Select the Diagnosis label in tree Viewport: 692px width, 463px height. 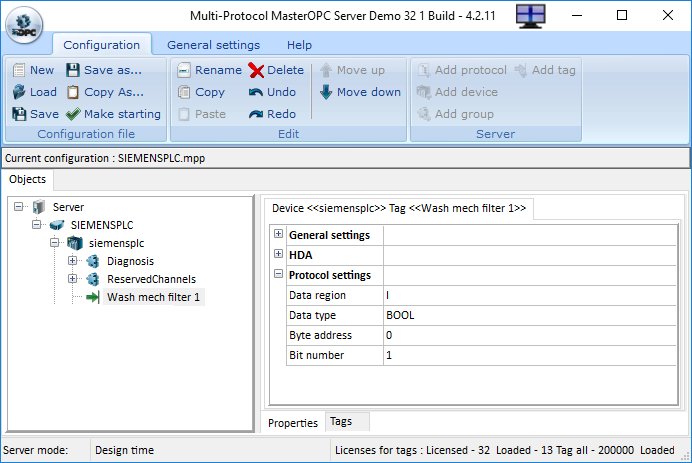click(x=131, y=261)
